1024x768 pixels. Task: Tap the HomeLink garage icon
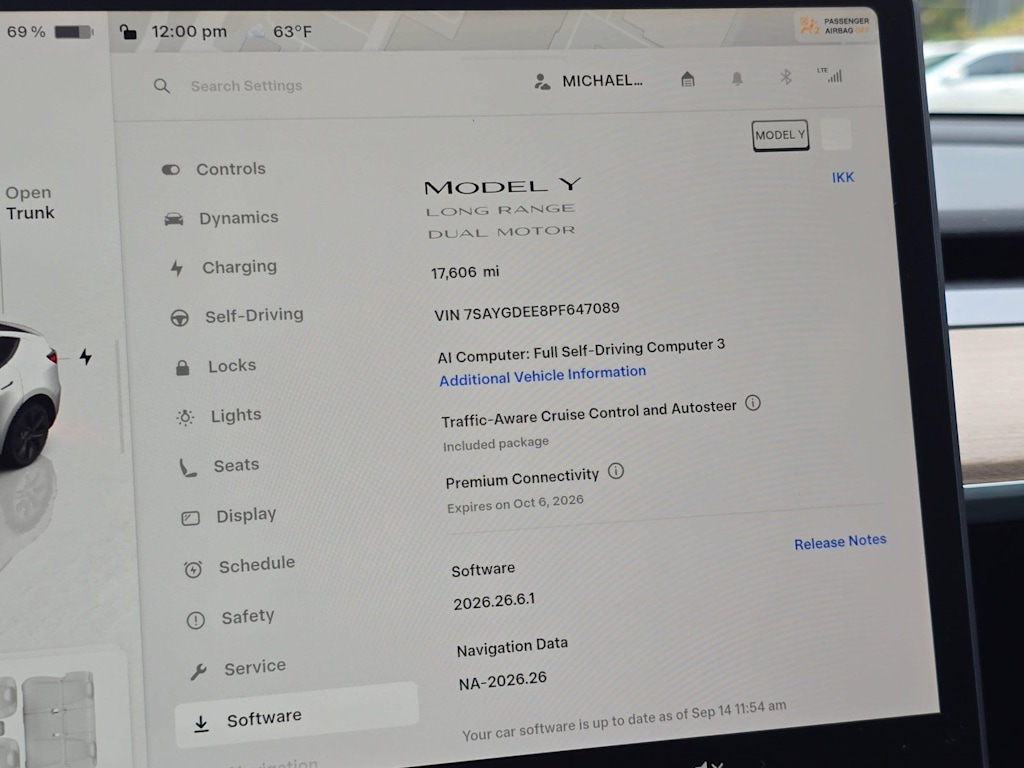[x=688, y=80]
